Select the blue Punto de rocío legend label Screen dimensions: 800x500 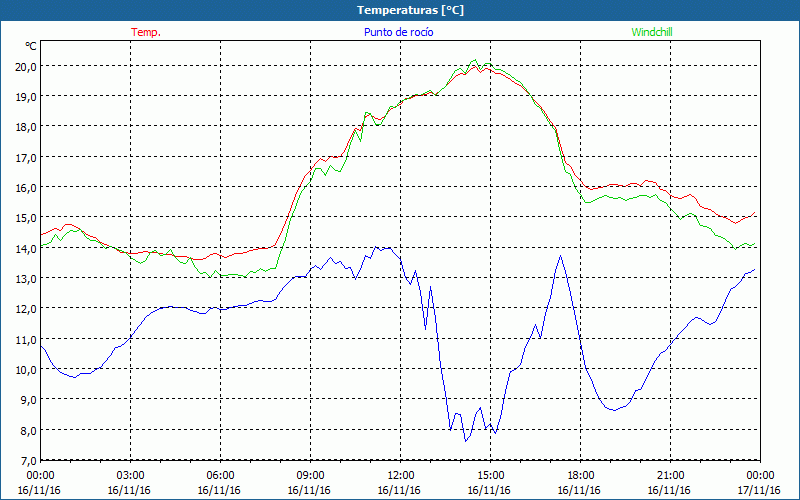click(398, 32)
